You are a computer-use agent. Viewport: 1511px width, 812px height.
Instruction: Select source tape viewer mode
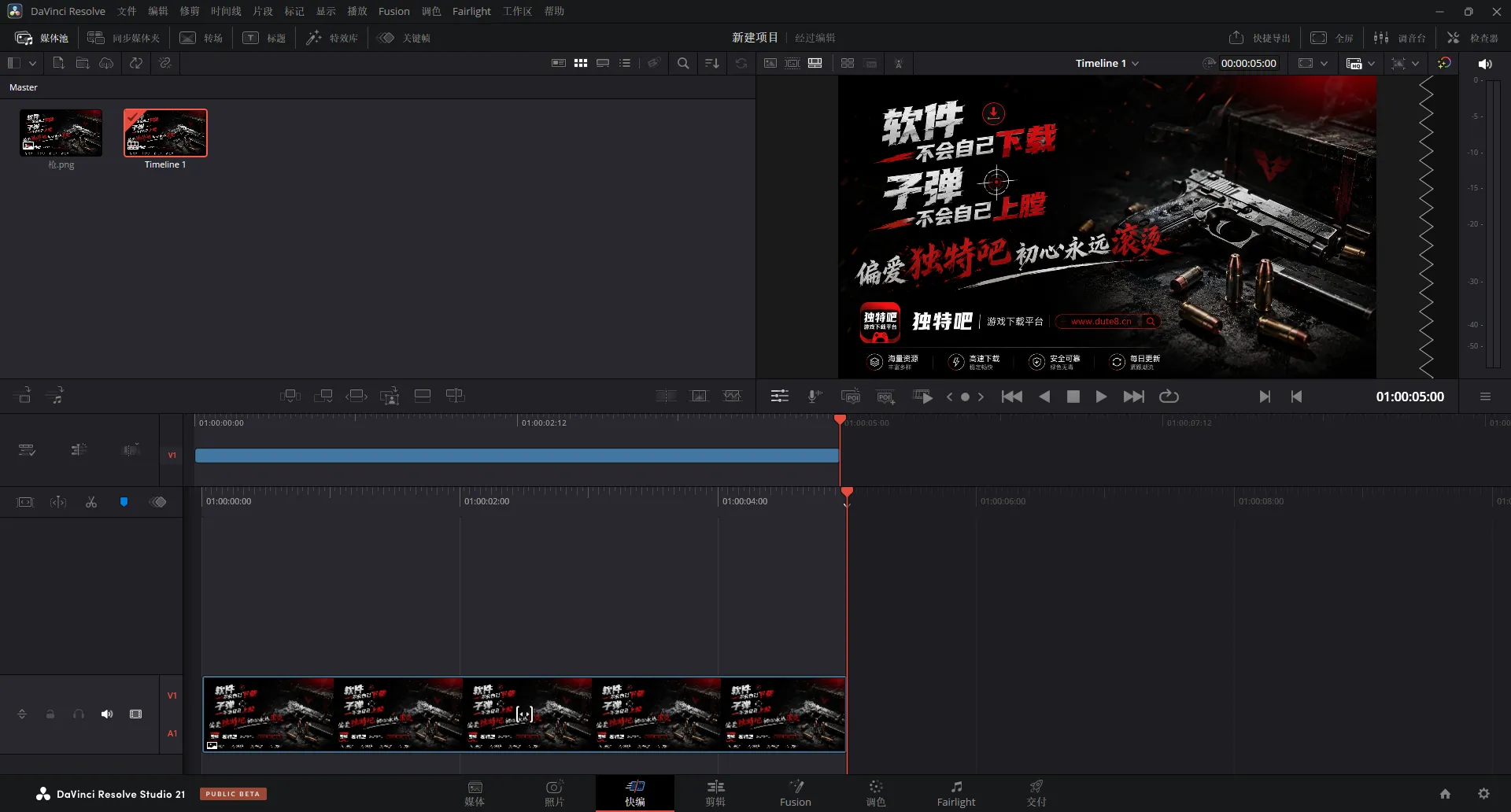click(x=792, y=63)
